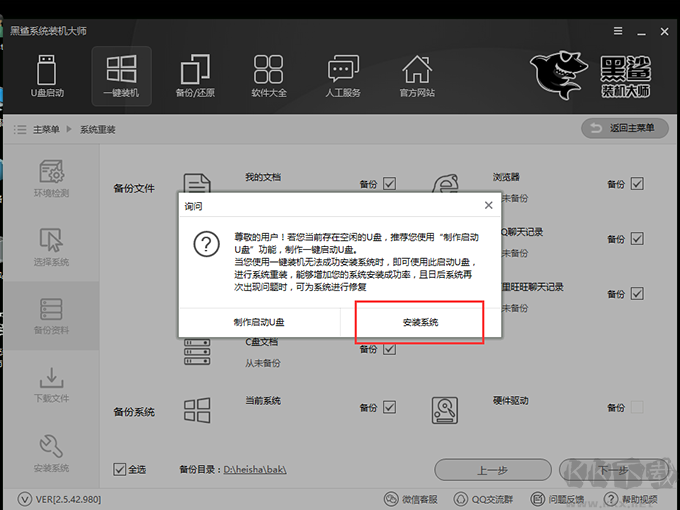Open the 软件大全 software library
The width and height of the screenshot is (680, 510).
[269, 76]
